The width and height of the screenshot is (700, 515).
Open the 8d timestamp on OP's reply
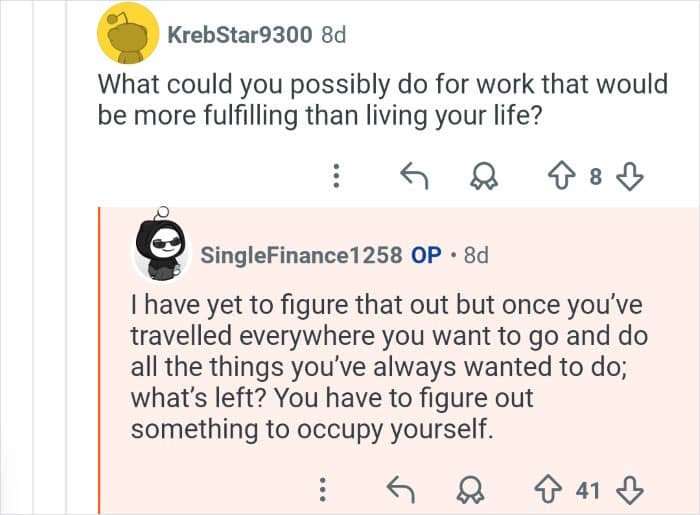tap(477, 255)
